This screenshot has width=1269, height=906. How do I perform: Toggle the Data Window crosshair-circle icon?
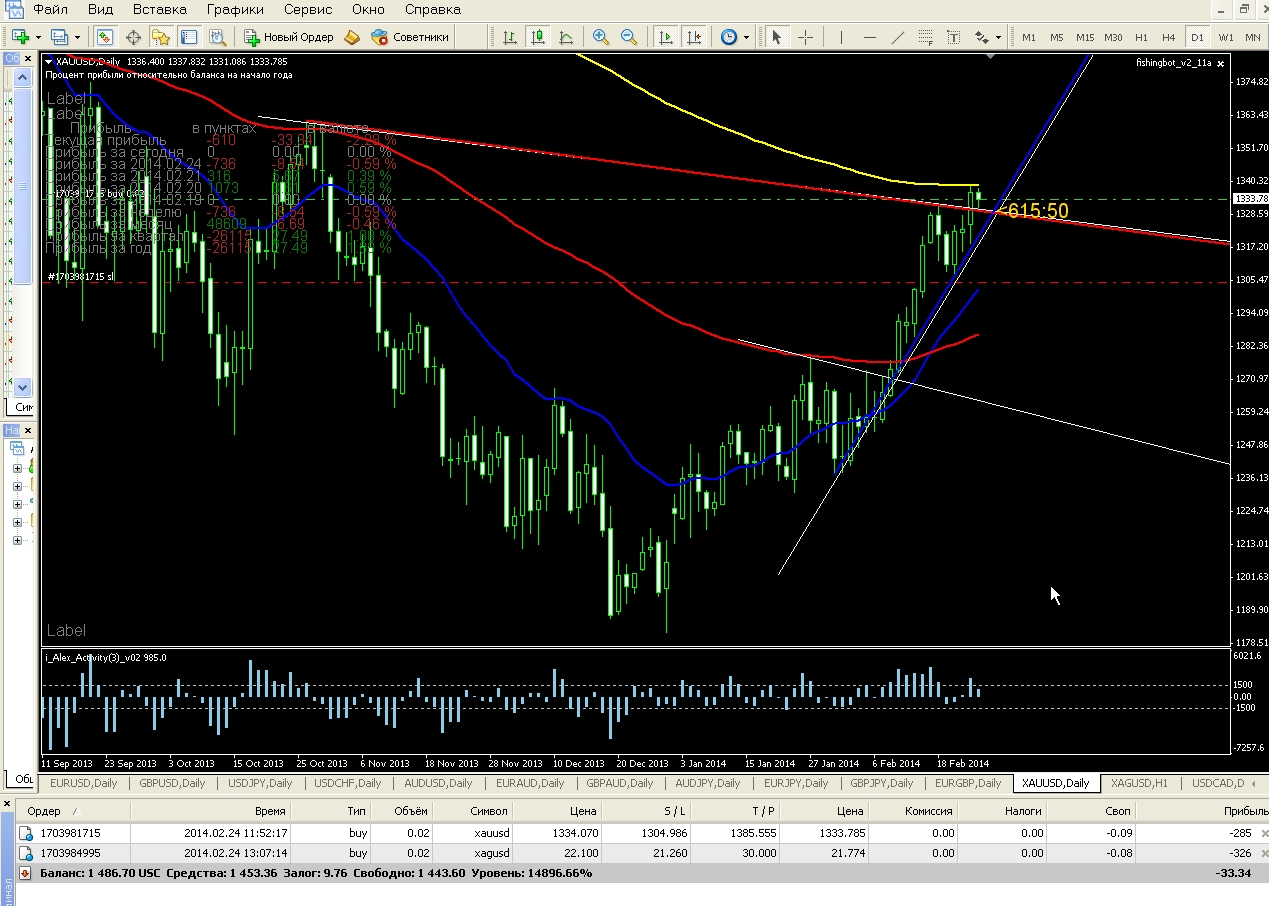133,37
